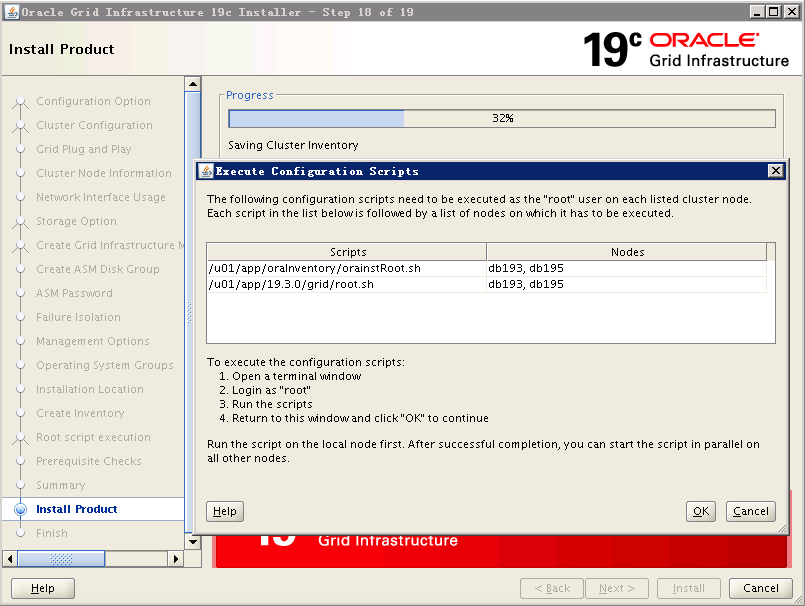
Task: Select Finish step
Action: pos(52,533)
